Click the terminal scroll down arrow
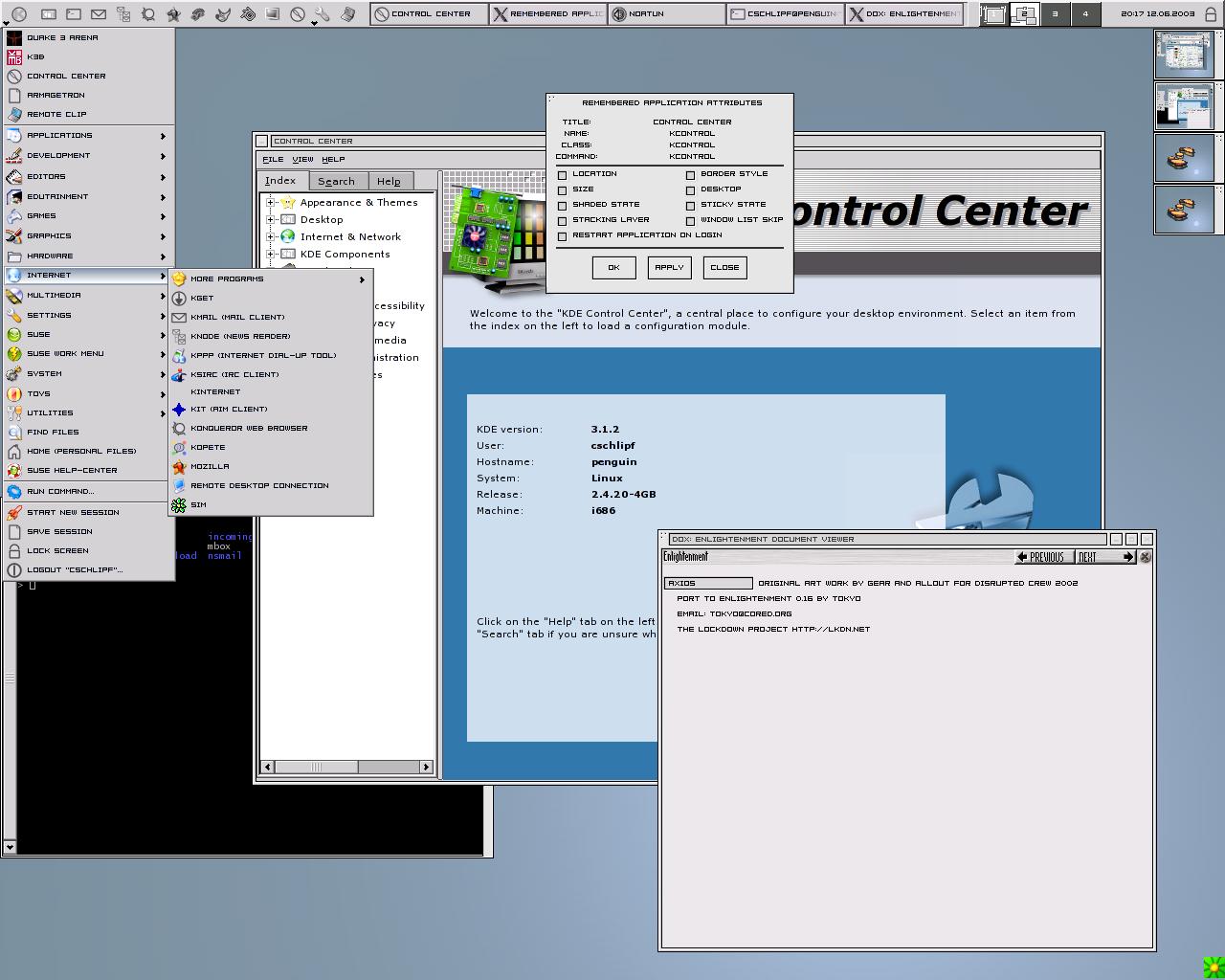The width and height of the screenshot is (1225, 980). point(10,847)
